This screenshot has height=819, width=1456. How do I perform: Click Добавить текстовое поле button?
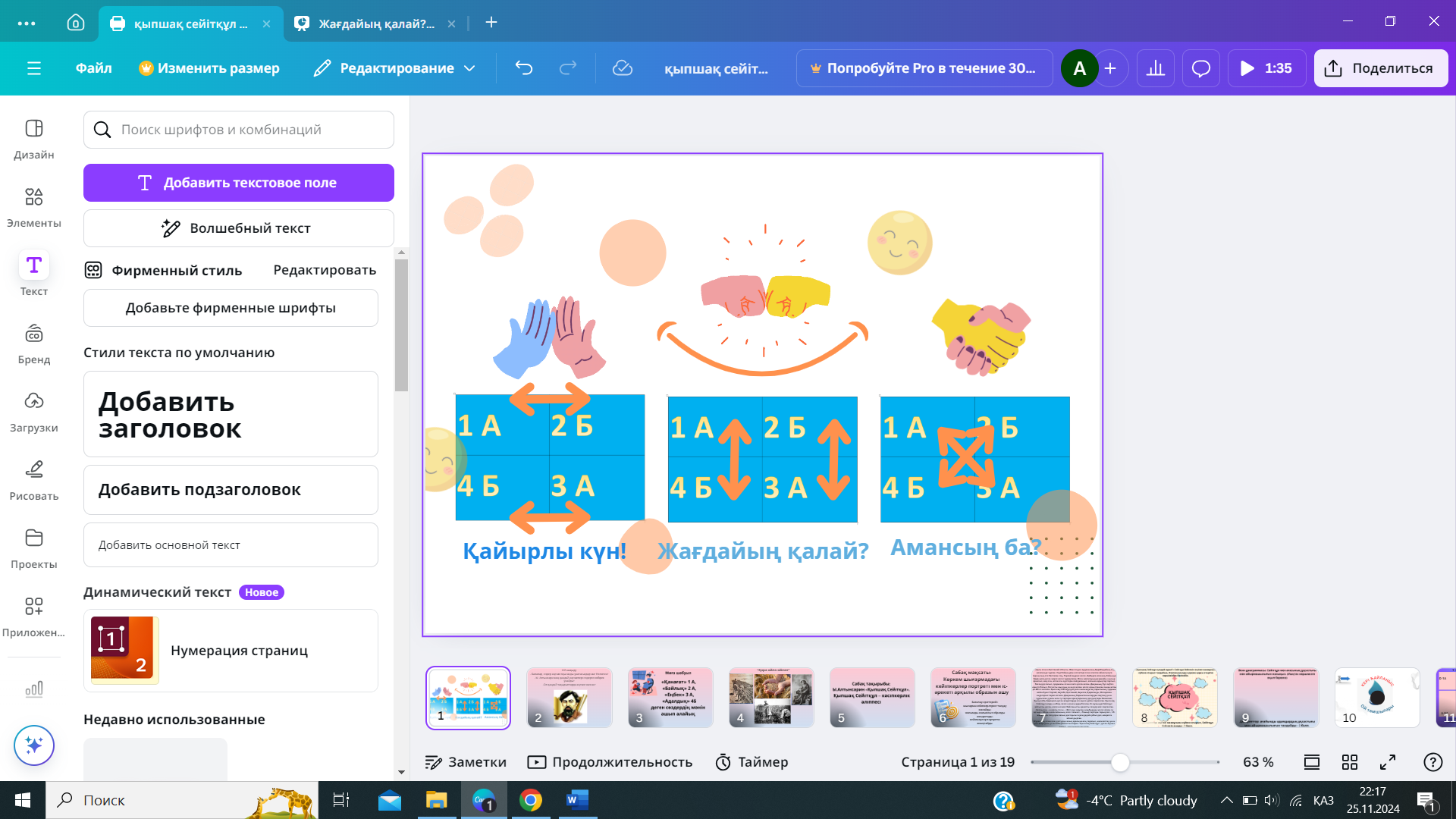(x=238, y=183)
